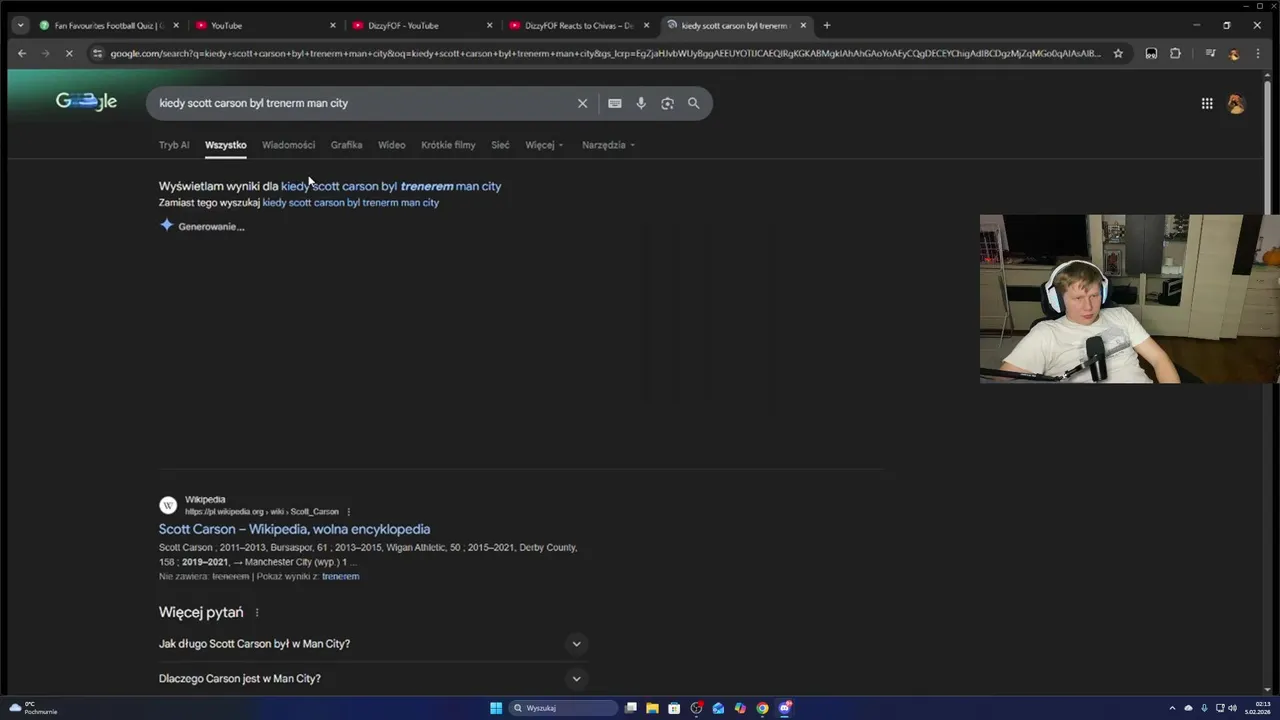Start voice search with the microphone
Image resolution: width=1280 pixels, height=720 pixels.
pyautogui.click(x=641, y=103)
